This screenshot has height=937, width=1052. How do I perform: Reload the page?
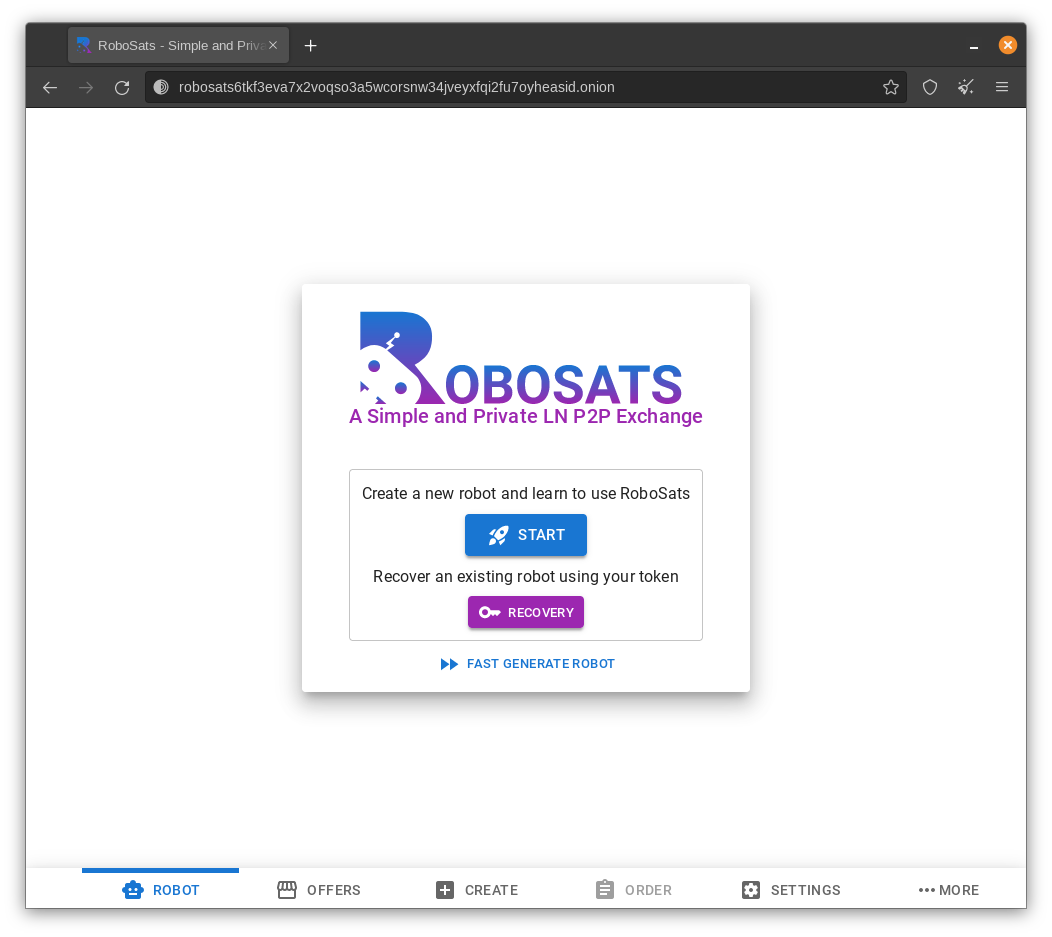122,87
